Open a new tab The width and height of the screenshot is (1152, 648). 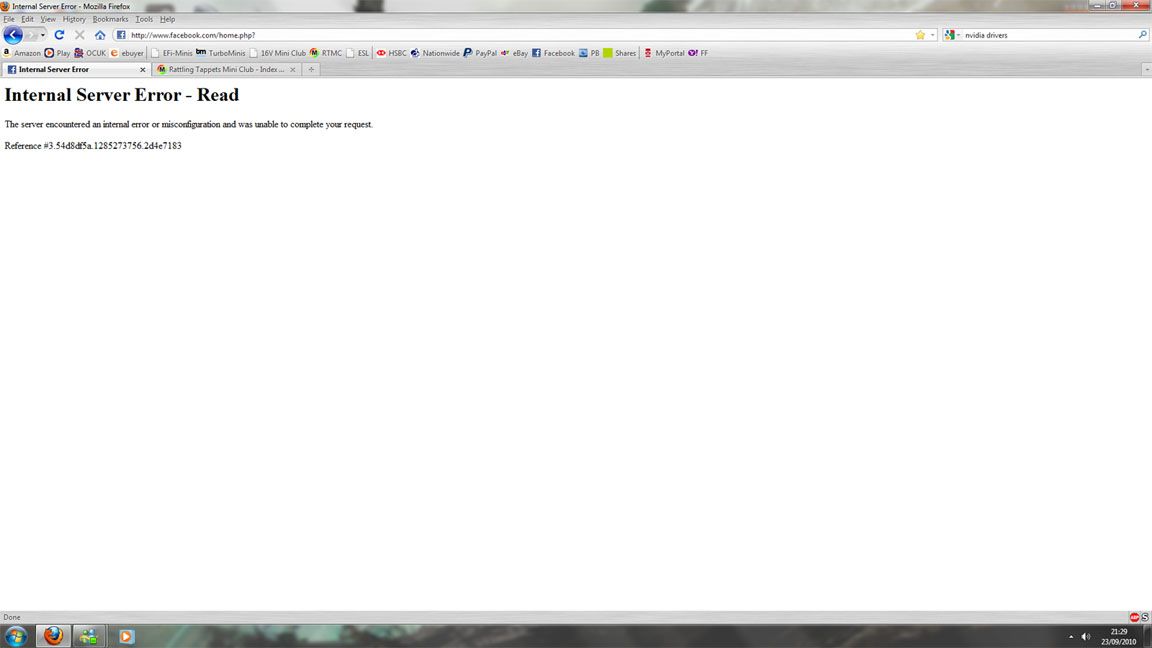pyautogui.click(x=311, y=70)
